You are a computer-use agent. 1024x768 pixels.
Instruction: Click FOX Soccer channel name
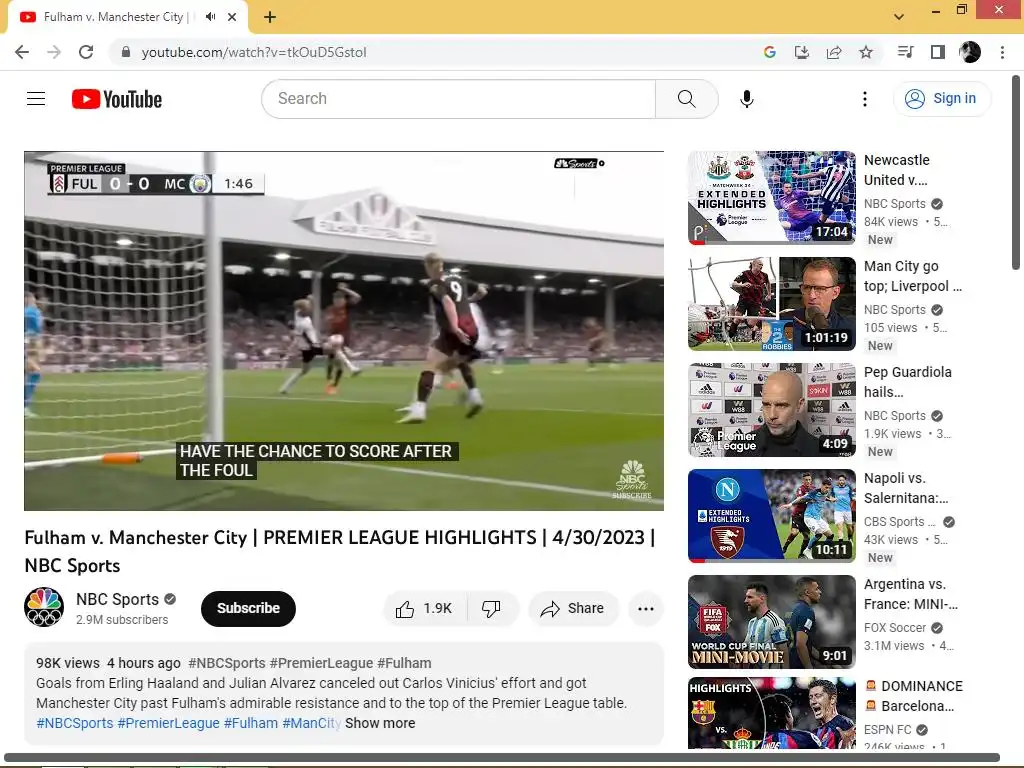pos(895,628)
